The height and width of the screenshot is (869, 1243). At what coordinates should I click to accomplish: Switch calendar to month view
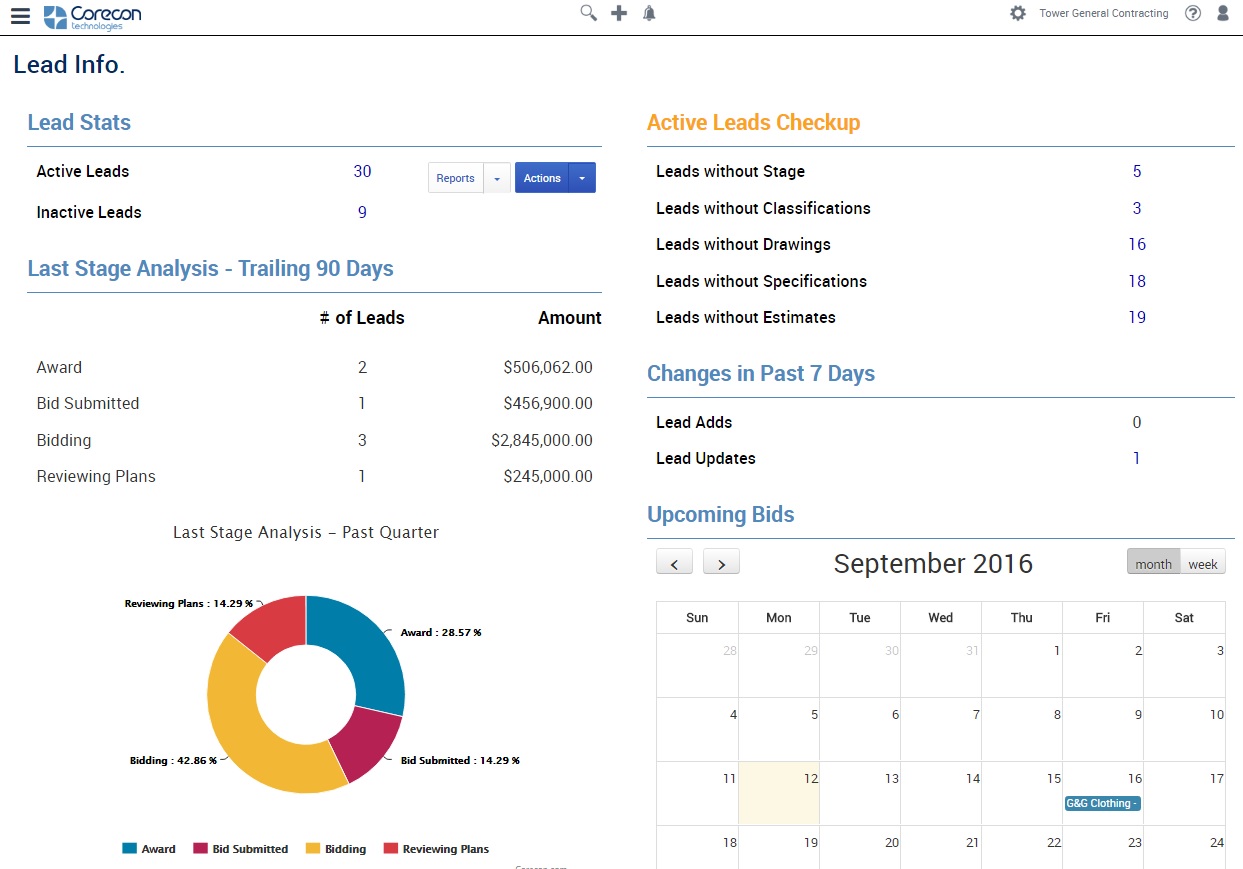coord(1153,563)
